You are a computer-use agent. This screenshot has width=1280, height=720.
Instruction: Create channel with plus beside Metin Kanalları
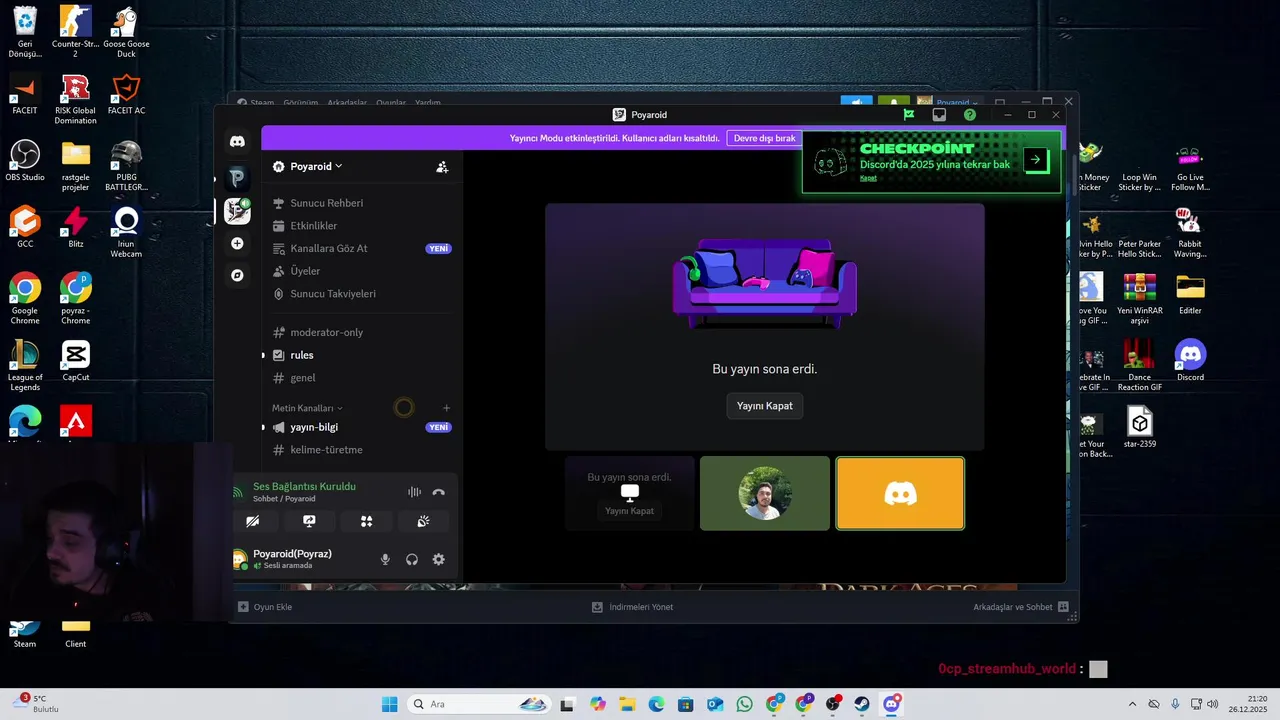(x=446, y=408)
